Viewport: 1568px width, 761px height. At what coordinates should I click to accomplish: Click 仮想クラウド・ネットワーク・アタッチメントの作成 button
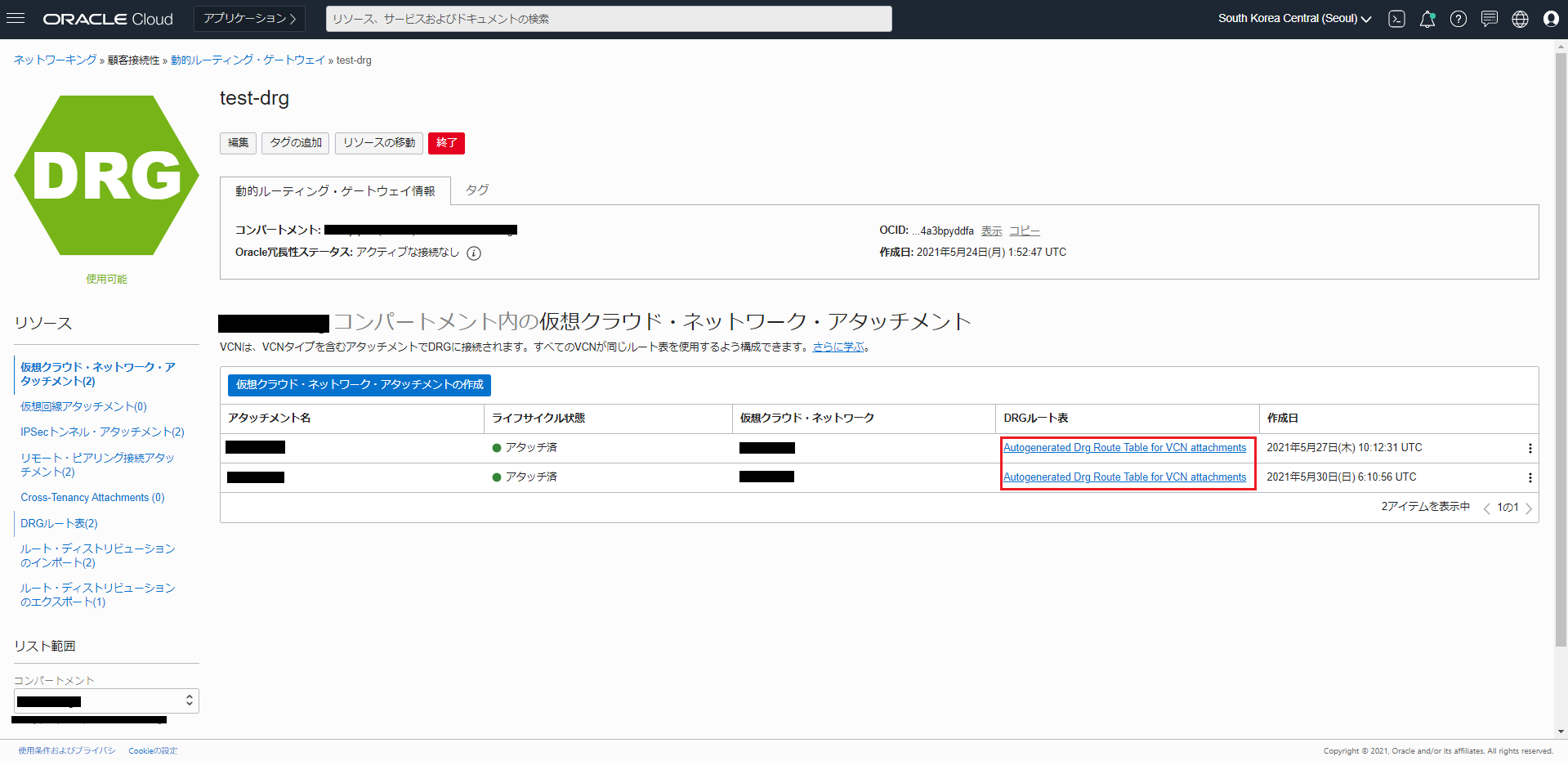[x=360, y=384]
